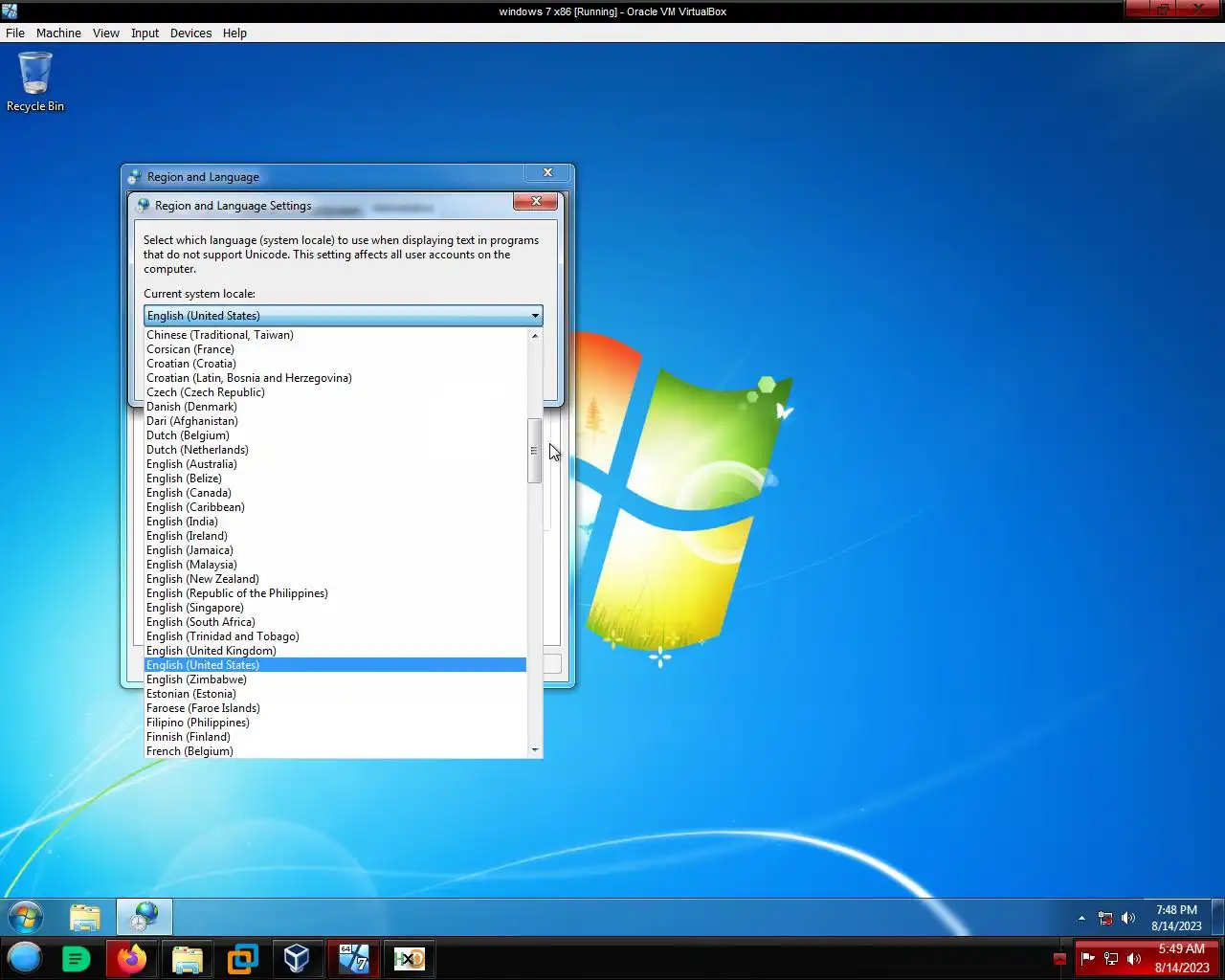The image size is (1225, 980).
Task: Choose English (India) locale
Action: tap(335, 522)
